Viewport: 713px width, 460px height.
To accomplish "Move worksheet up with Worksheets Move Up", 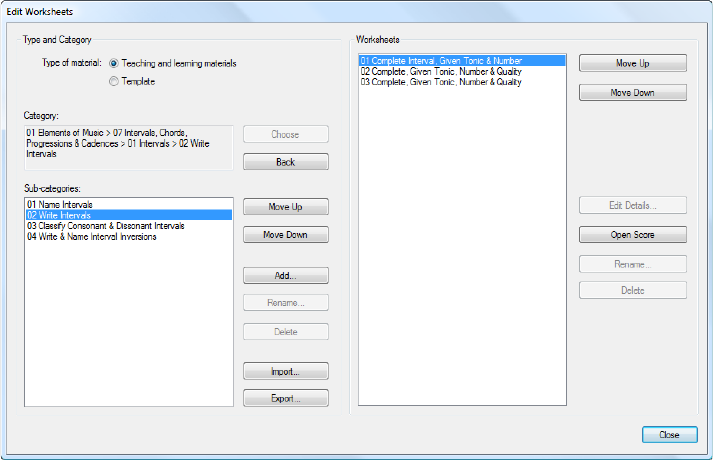I will point(633,63).
